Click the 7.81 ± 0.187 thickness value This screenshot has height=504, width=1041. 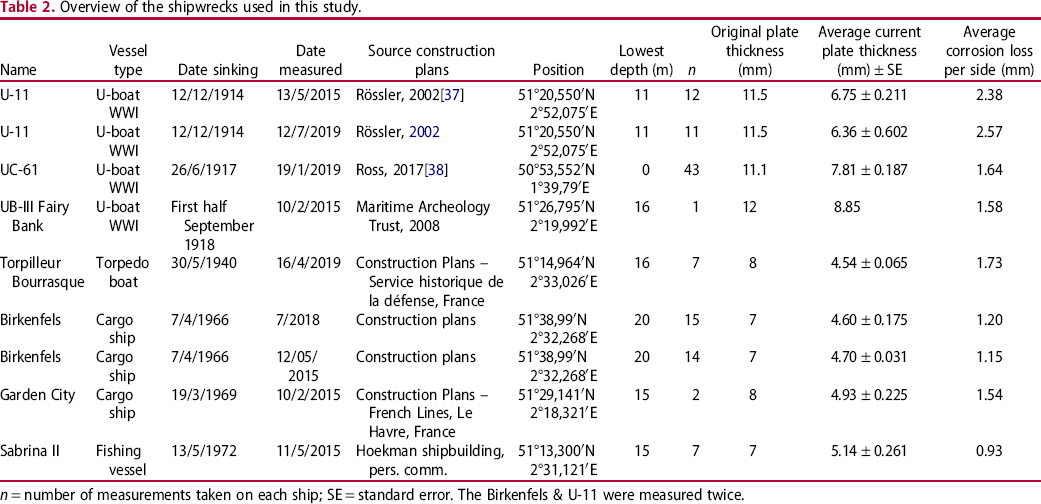point(868,170)
